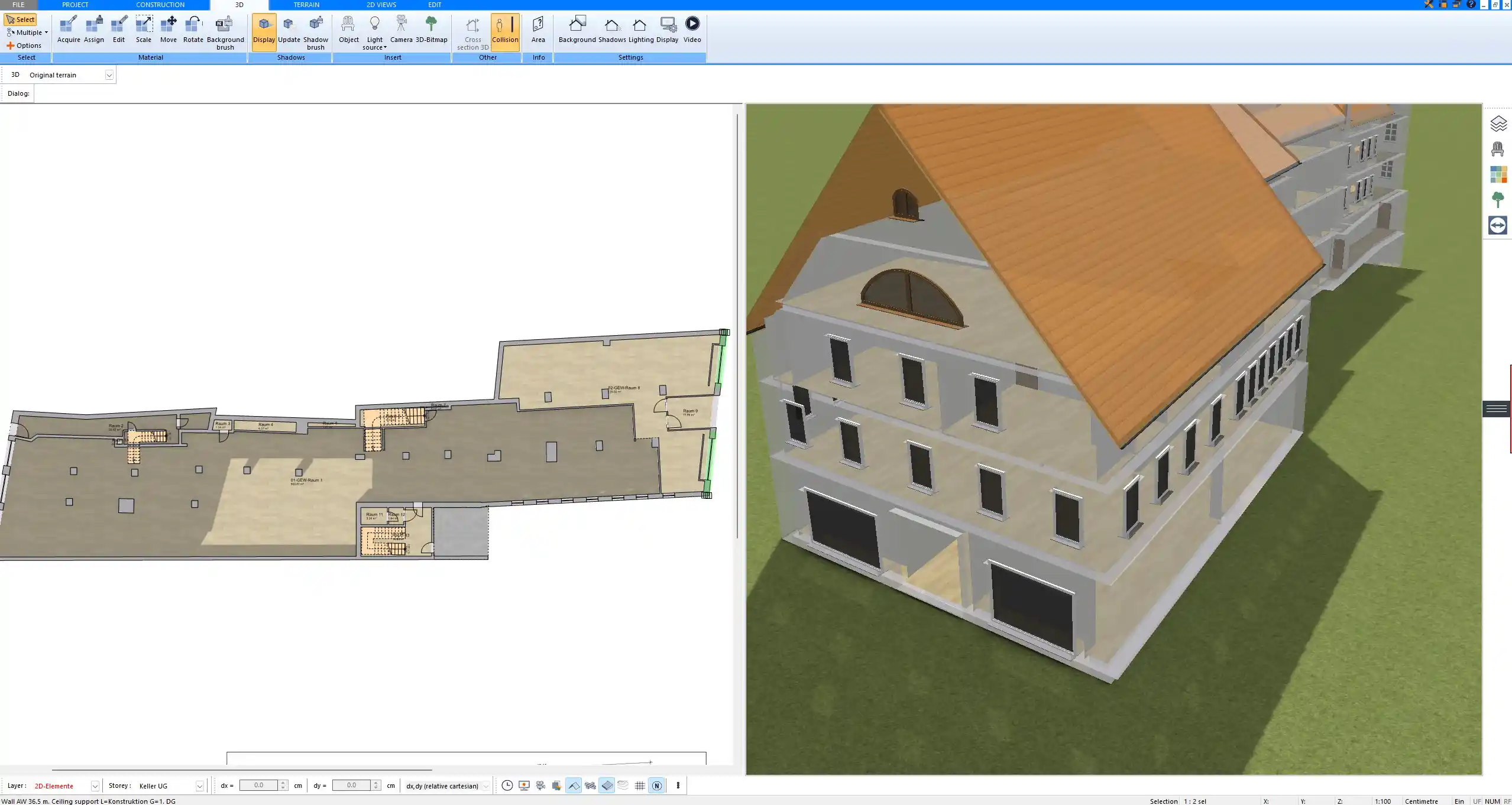The width and height of the screenshot is (1512, 805).
Task: Open the materials palette in right sidebar
Action: (x=1498, y=174)
